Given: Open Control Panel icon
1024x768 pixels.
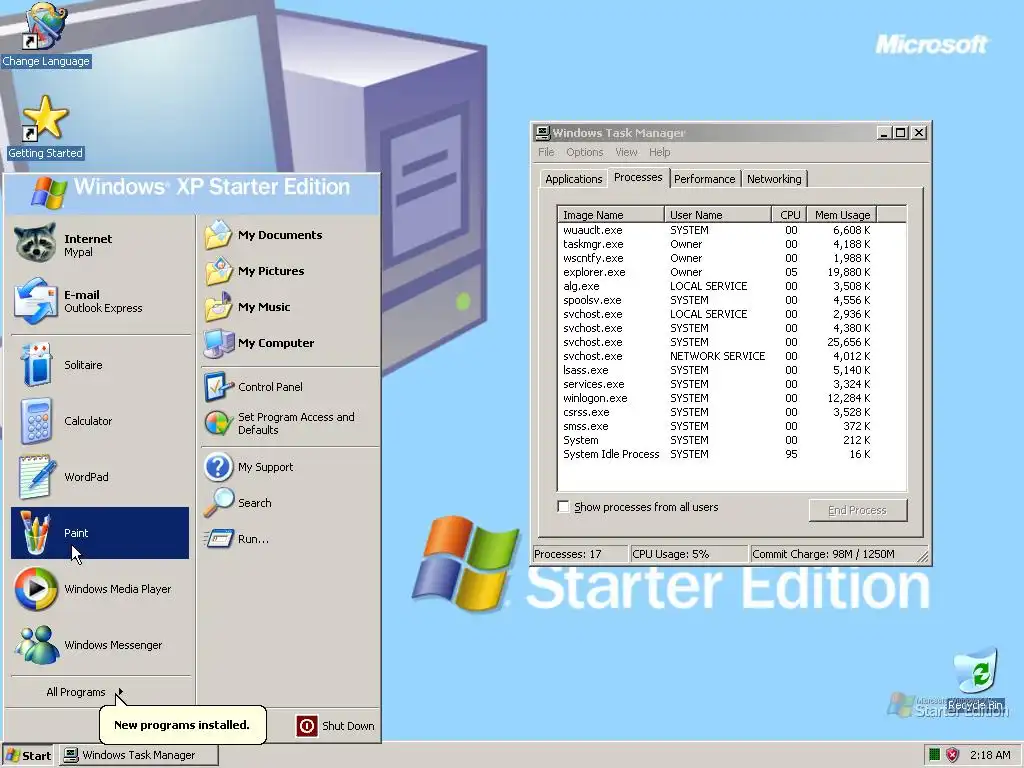Looking at the screenshot, I should point(218,387).
